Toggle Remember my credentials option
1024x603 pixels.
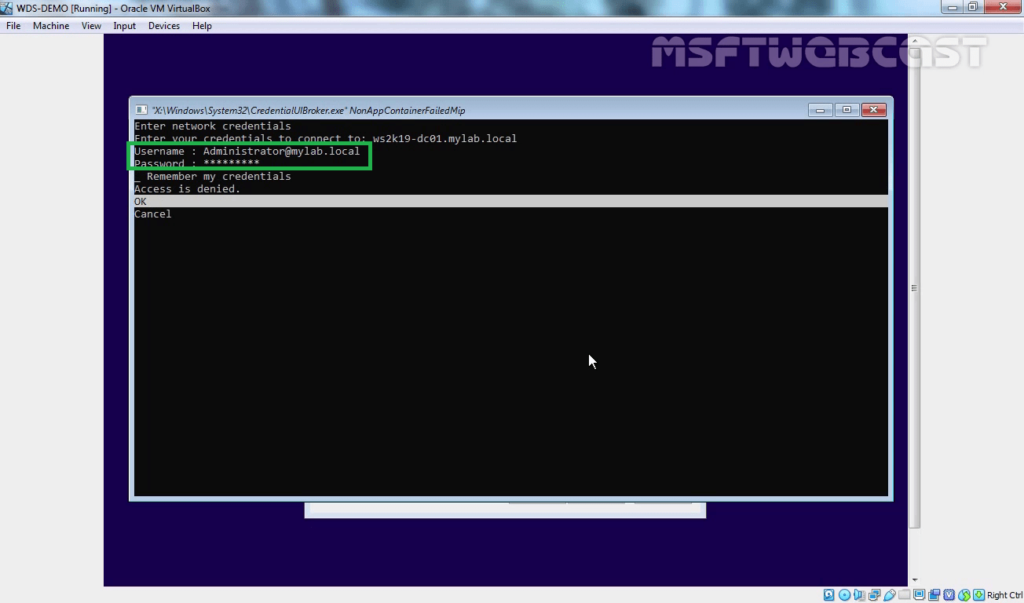click(x=212, y=176)
